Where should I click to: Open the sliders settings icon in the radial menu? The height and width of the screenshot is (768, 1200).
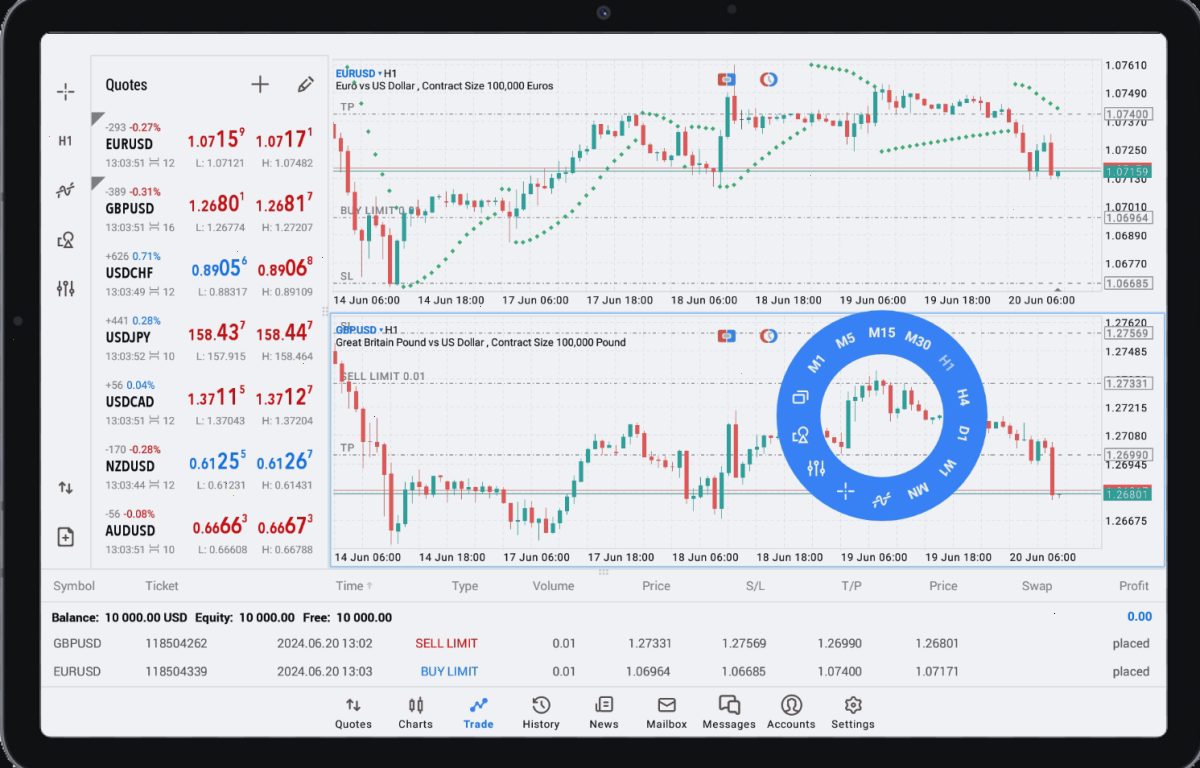[816, 468]
